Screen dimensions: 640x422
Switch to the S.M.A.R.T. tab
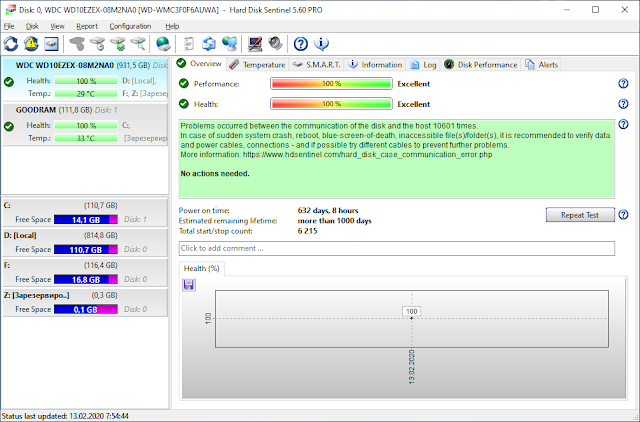click(x=317, y=64)
